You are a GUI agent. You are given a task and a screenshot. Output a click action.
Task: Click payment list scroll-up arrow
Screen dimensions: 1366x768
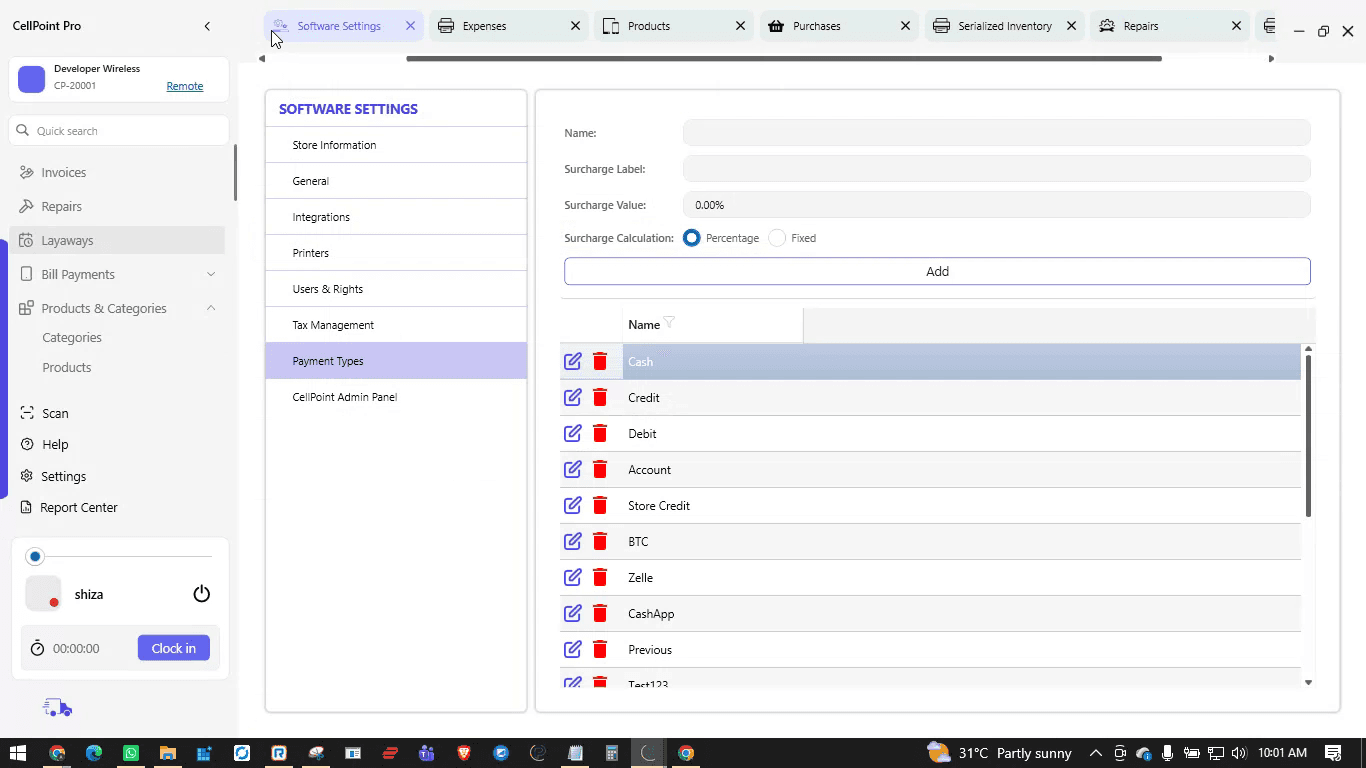(1308, 349)
